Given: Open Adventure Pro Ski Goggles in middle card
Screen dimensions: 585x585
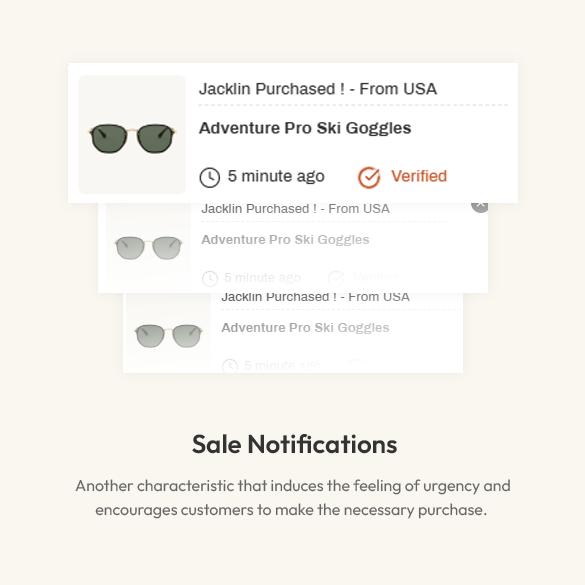Looking at the screenshot, I should 285,240.
